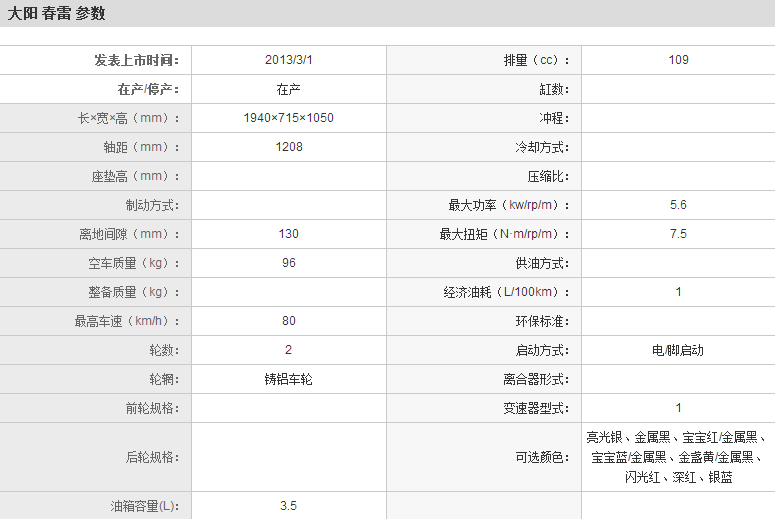The height and width of the screenshot is (519, 775).
Task: Click the displacement value 109
Action: click(x=678, y=60)
